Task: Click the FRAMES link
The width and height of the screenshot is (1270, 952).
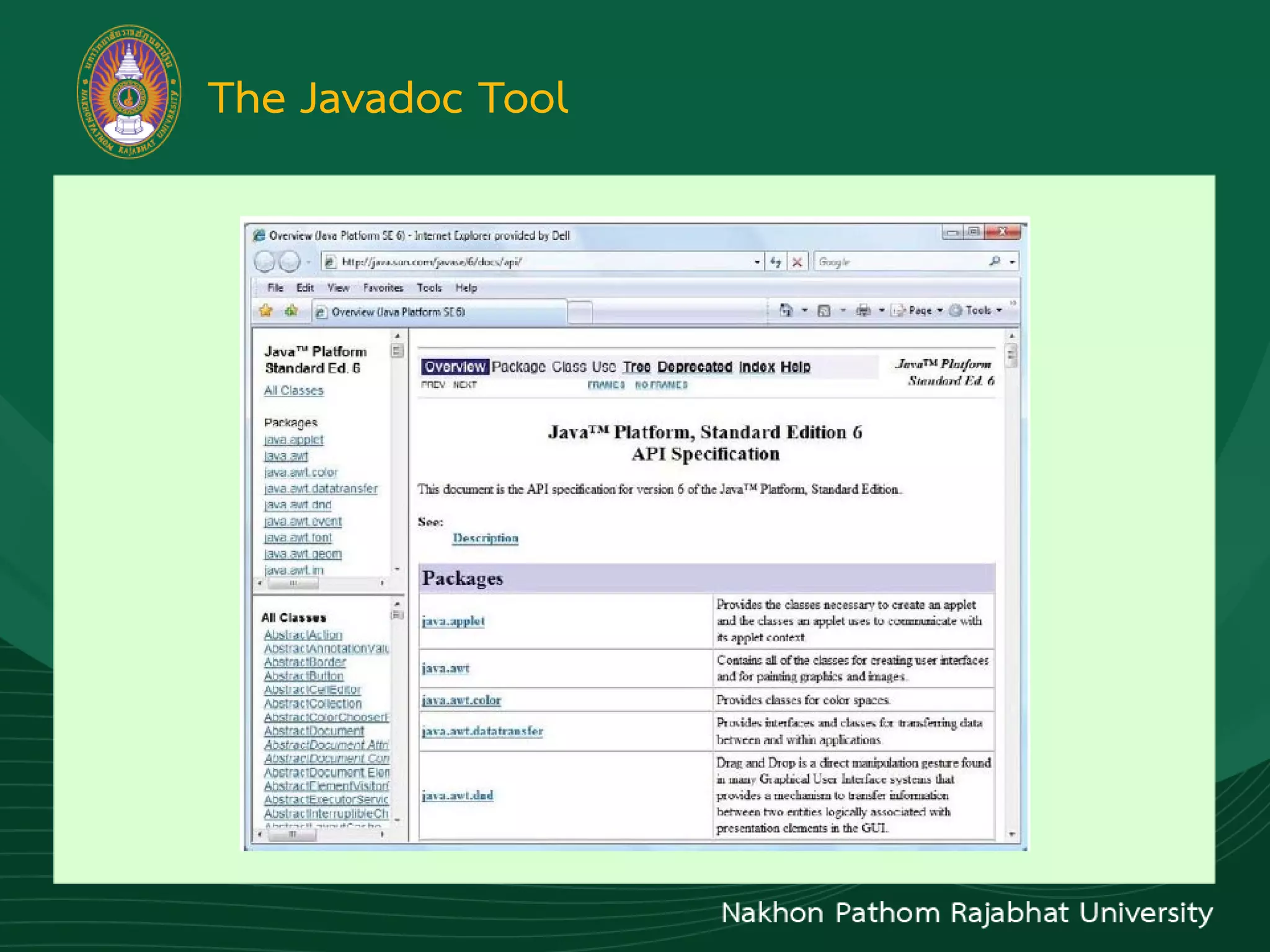Action: click(x=606, y=385)
